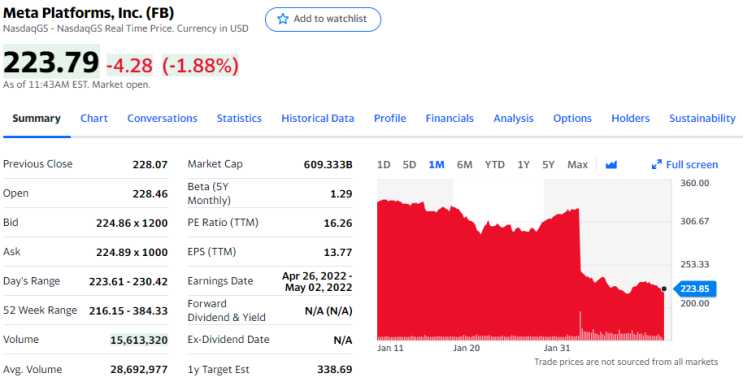
Task: Click the Trade prices not sourced disclaimer
Action: coord(626,362)
